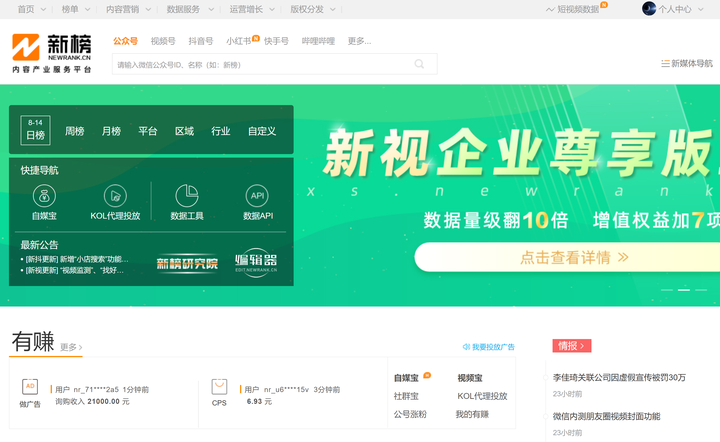Click 点击查看详情 banner button

[x=567, y=257]
